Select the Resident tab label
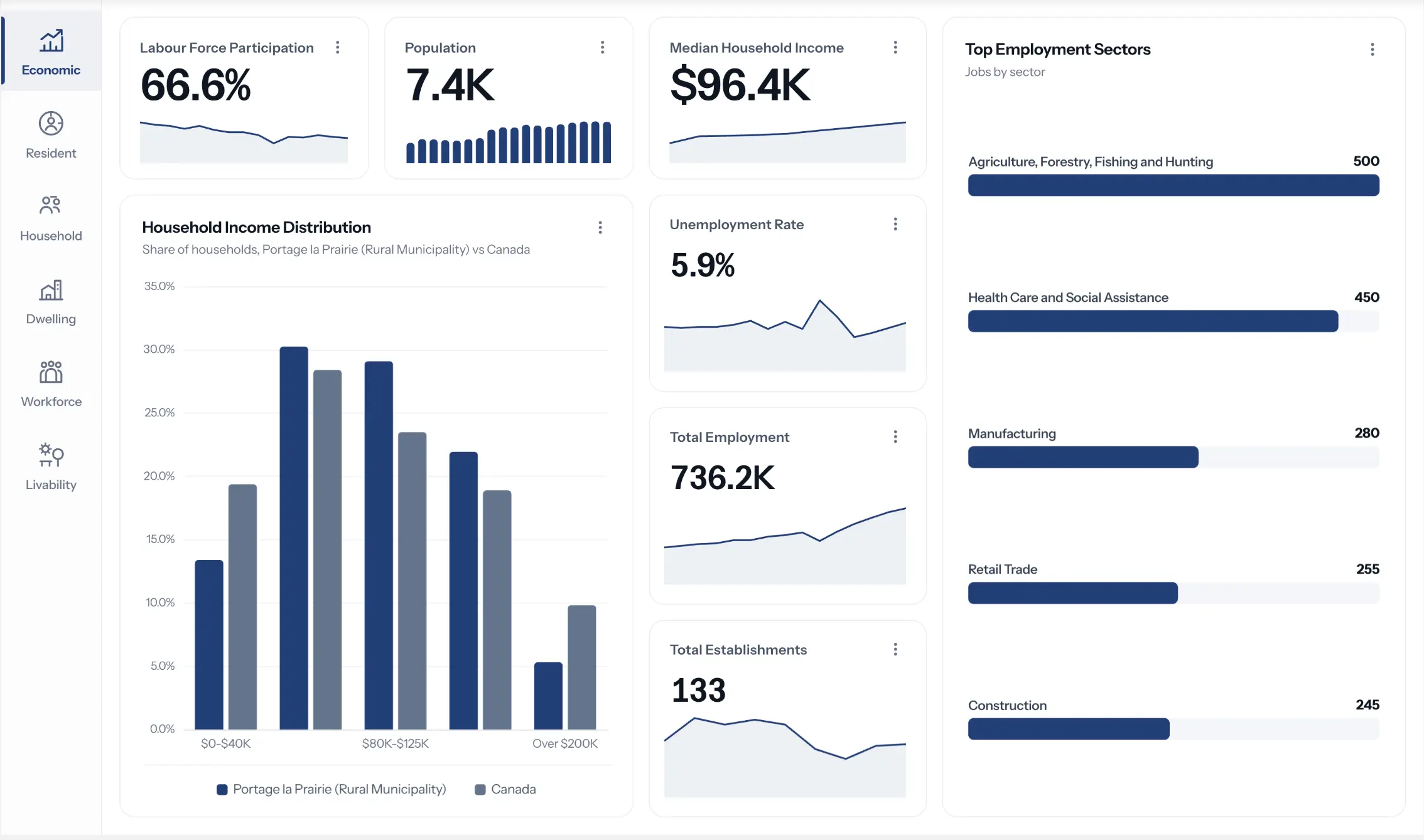1424x840 pixels. pyautogui.click(x=51, y=153)
